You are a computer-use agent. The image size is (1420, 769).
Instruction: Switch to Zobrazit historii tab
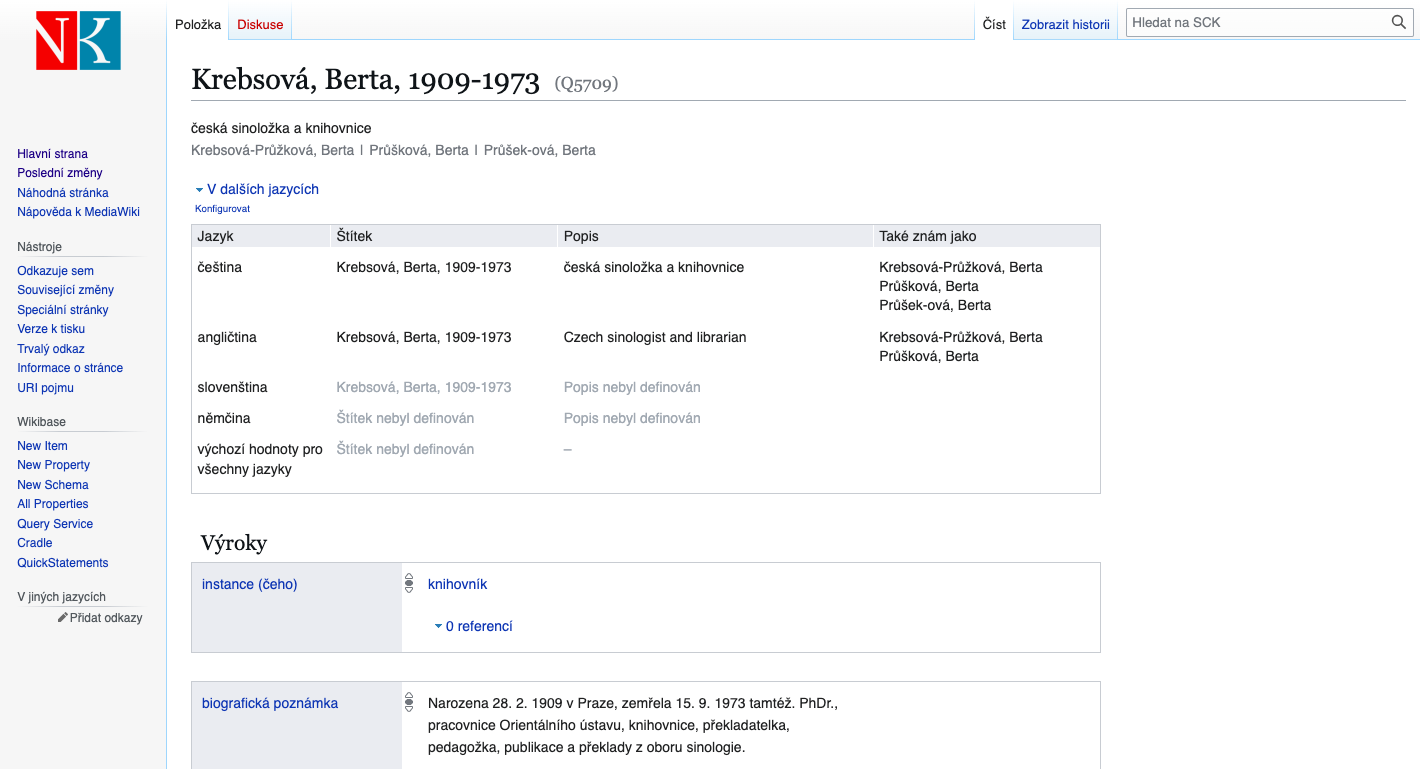click(1065, 24)
